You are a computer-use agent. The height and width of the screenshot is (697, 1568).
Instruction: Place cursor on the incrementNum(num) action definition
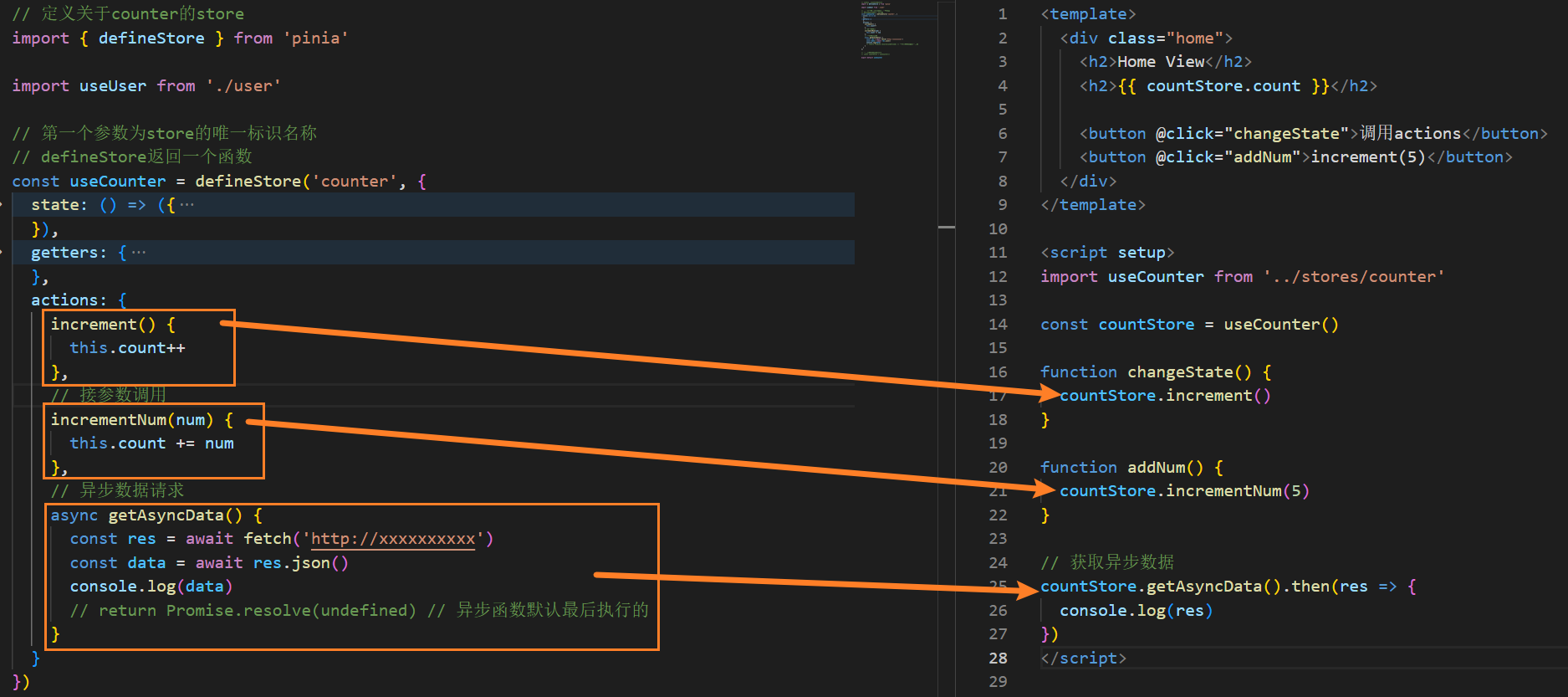142,420
